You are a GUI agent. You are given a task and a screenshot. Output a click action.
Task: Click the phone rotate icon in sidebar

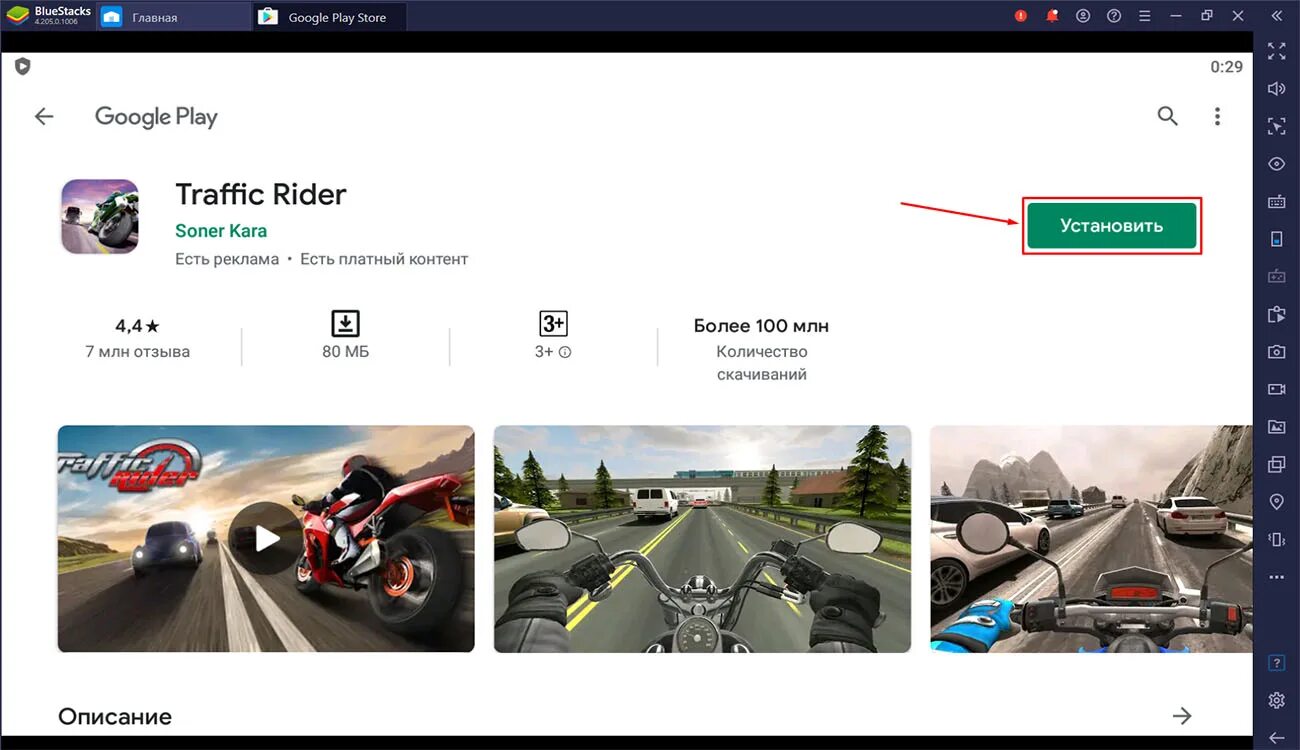(x=1276, y=239)
